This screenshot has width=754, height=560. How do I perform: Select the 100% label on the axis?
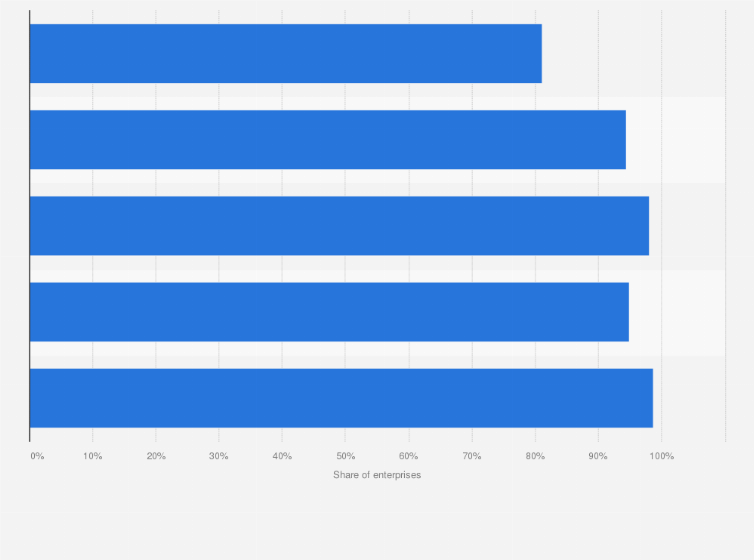tap(661, 457)
